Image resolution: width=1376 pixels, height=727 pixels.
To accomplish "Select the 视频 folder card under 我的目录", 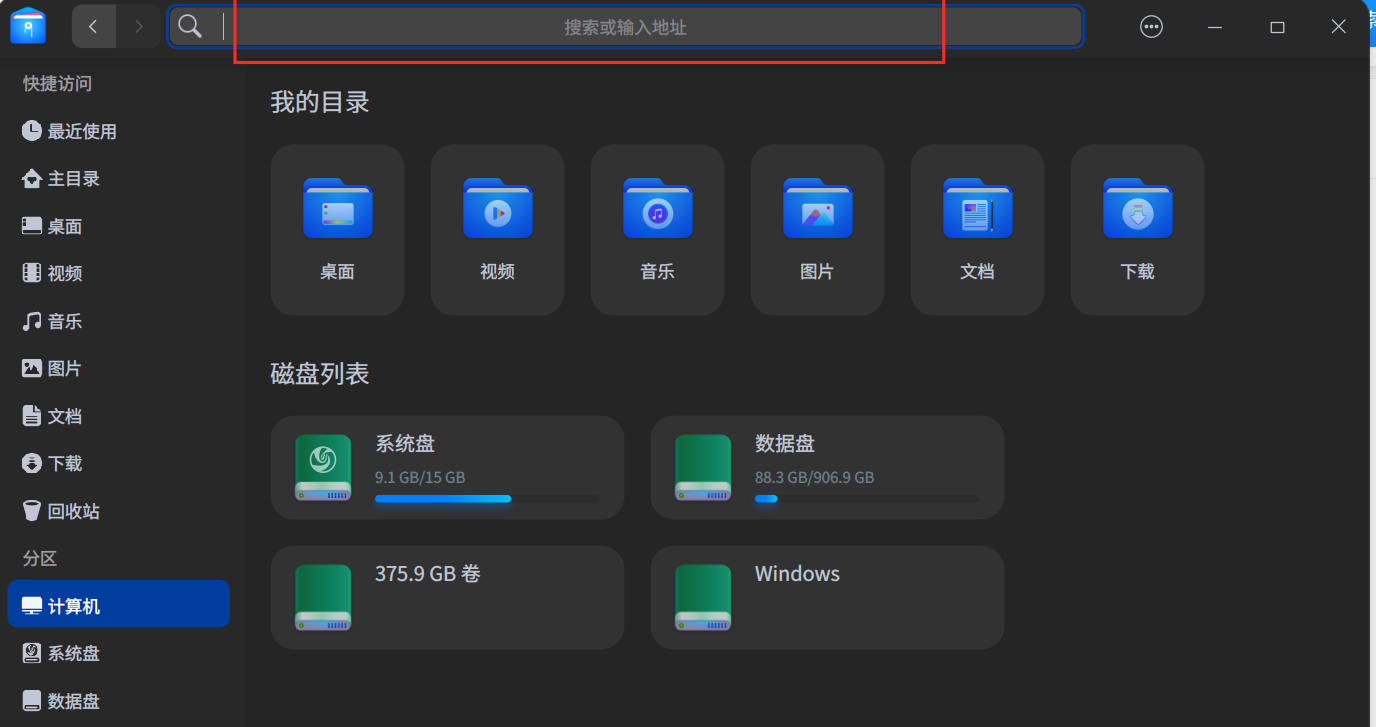I will pyautogui.click(x=497, y=230).
